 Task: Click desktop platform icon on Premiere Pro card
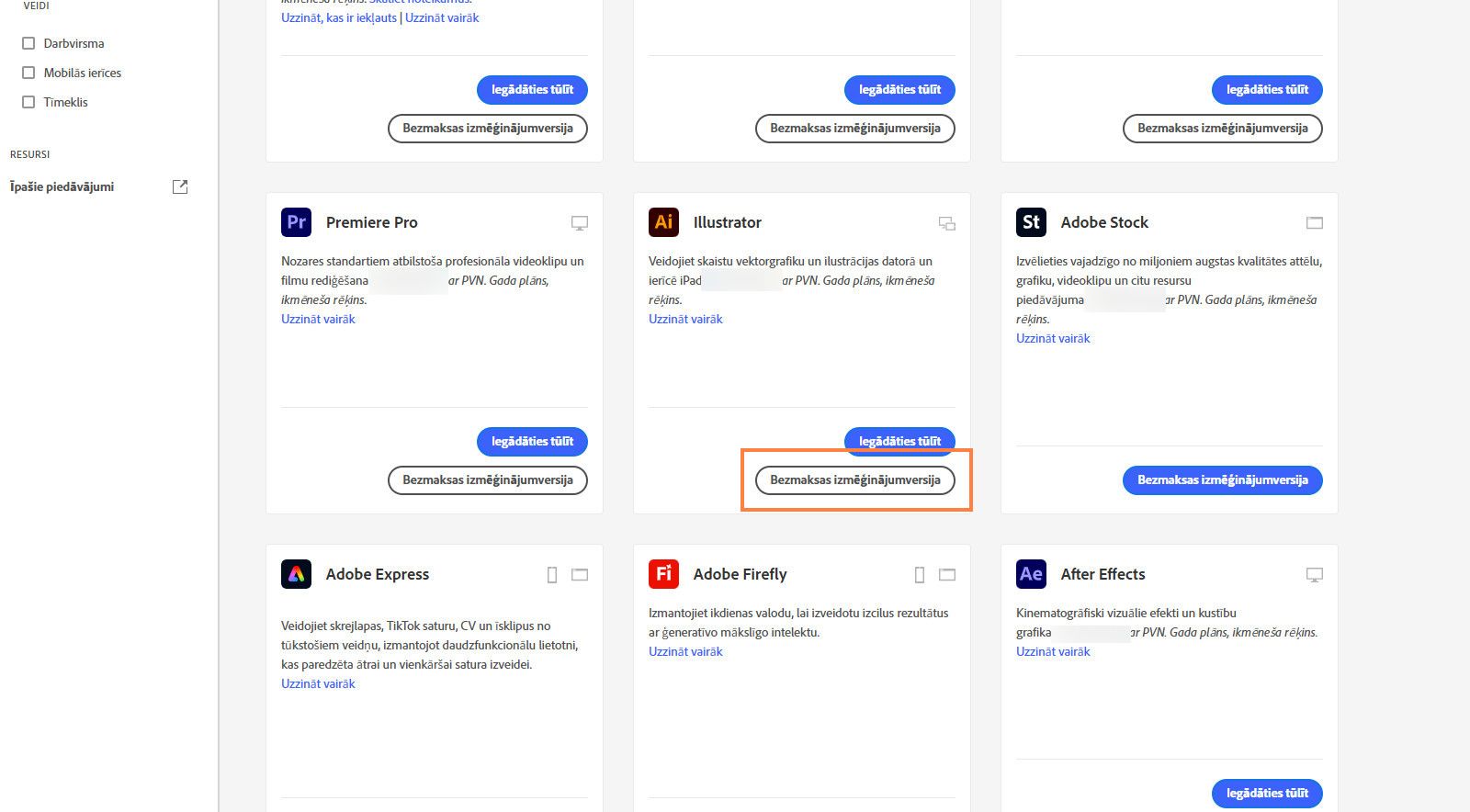click(x=580, y=223)
